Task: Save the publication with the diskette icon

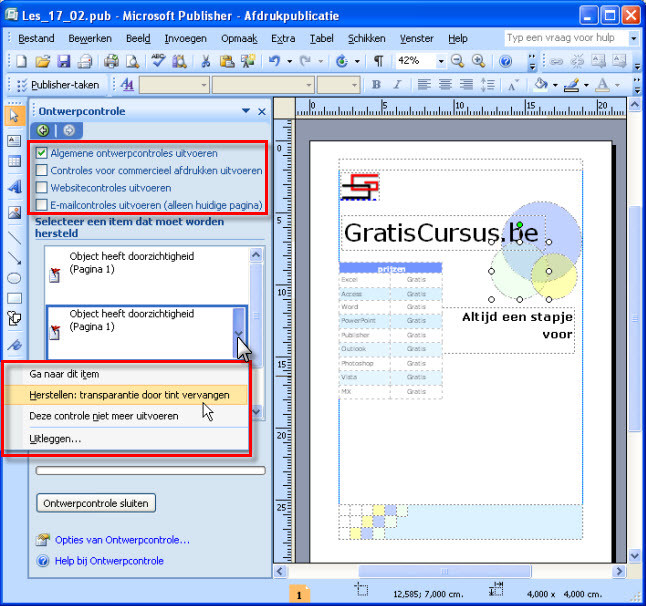Action: [63, 62]
